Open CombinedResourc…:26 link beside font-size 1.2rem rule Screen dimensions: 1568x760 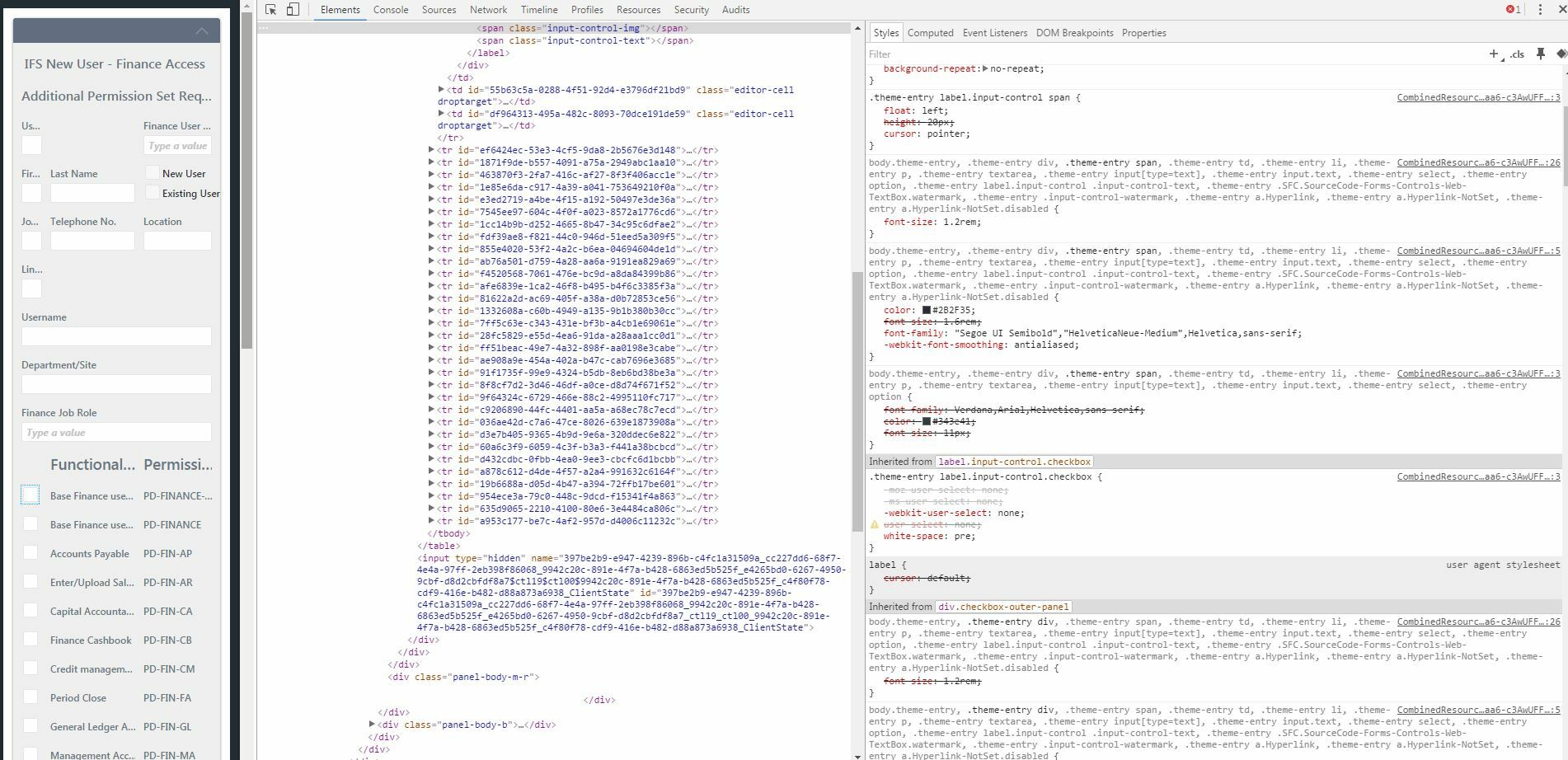[x=1478, y=162]
